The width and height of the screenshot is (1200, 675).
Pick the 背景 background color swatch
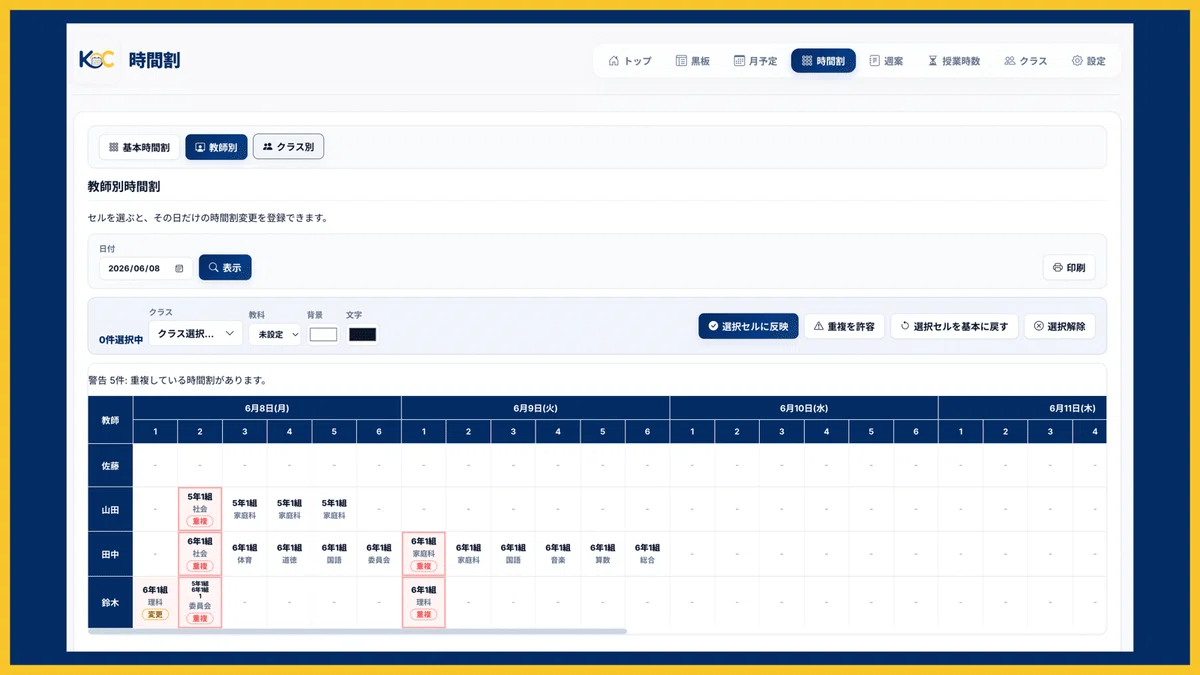pyautogui.click(x=323, y=335)
